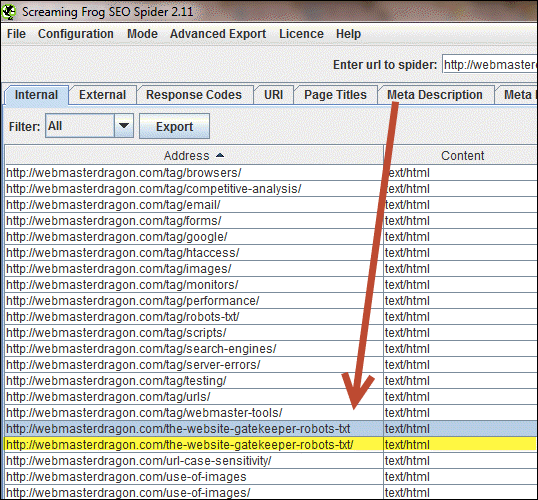Switch to the URI tab
The width and height of the screenshot is (538, 500).
tap(273, 95)
